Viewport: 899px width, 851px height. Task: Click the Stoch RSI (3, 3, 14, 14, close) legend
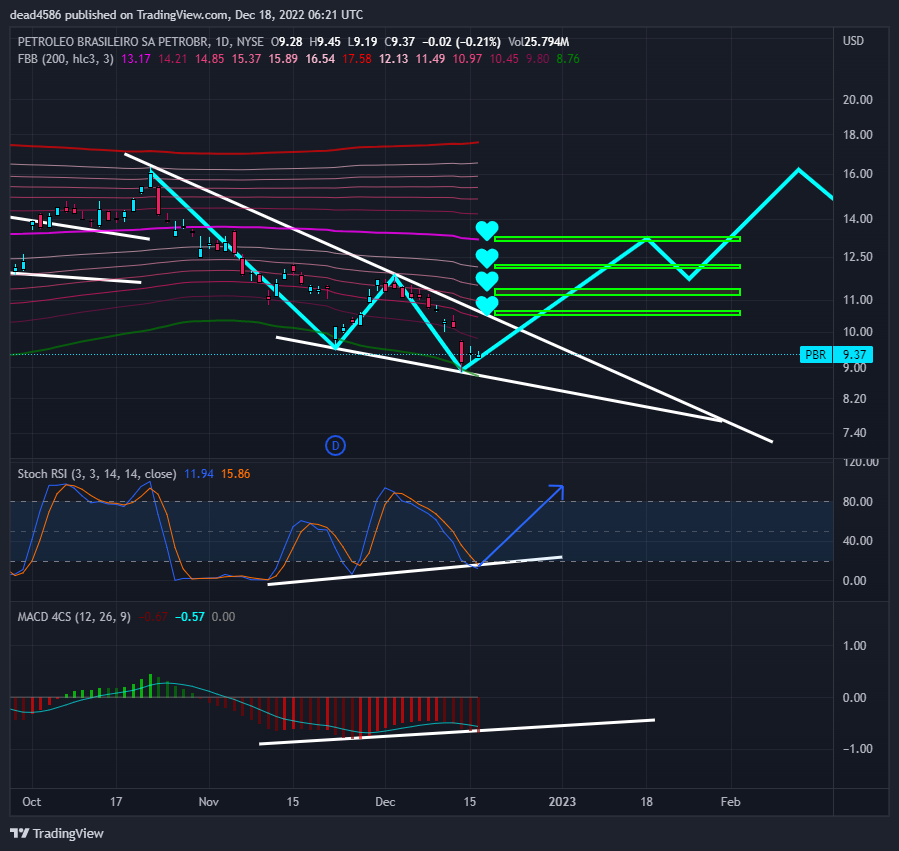tap(97, 474)
